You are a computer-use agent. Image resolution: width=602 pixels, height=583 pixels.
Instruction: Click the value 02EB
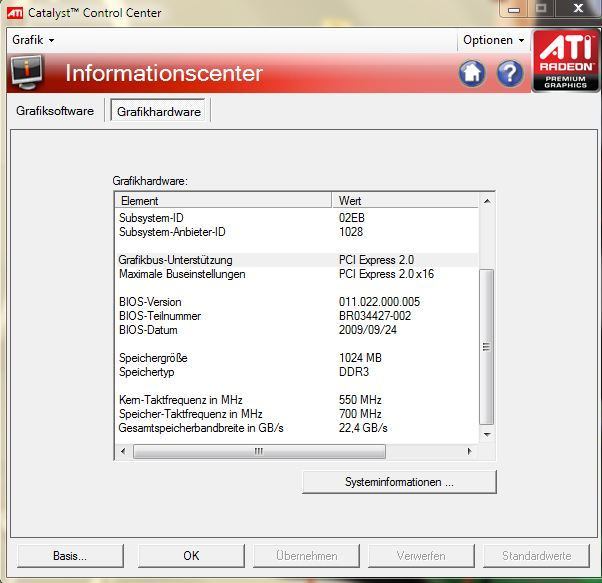tap(352, 218)
